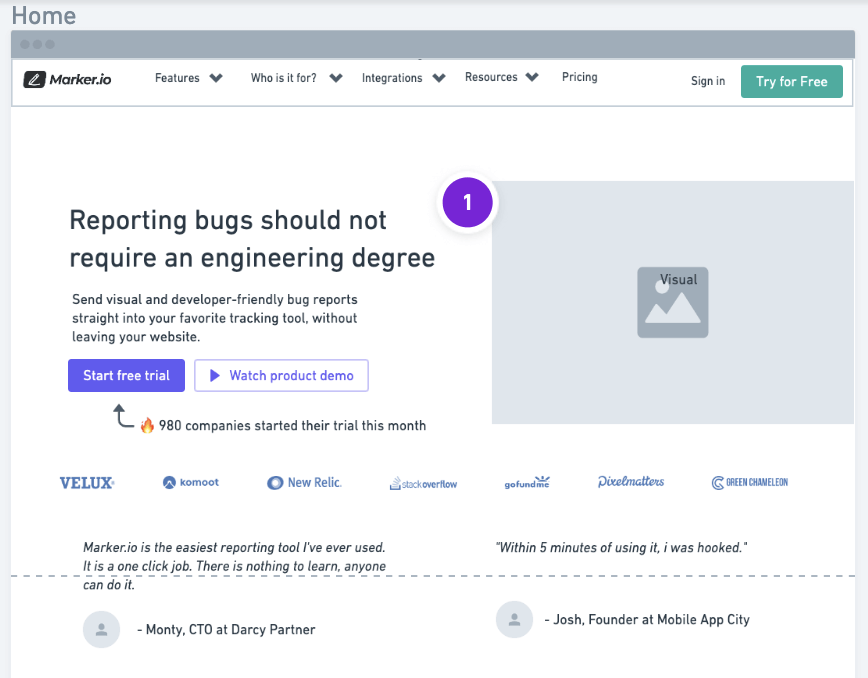The image size is (868, 678).
Task: Select Pricing in the navigation bar
Action: (579, 77)
